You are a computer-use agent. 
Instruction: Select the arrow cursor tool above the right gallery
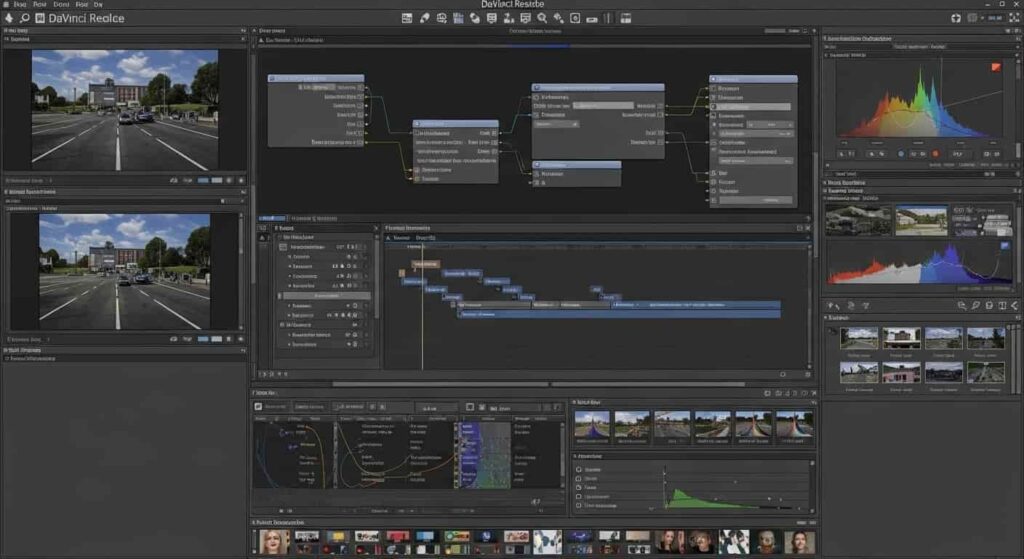click(x=833, y=306)
